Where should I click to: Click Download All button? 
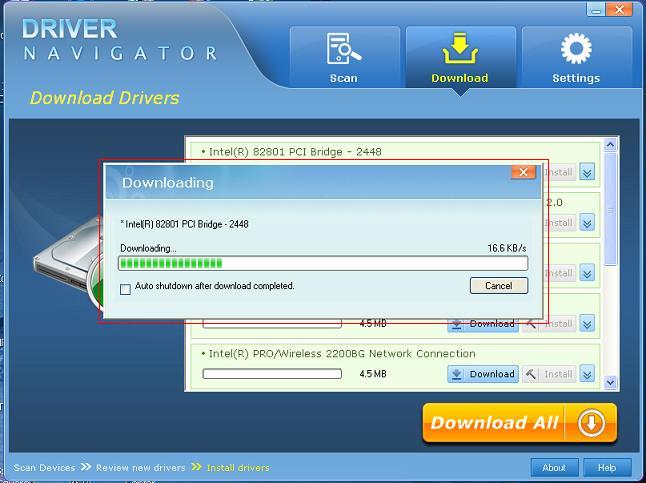point(520,423)
